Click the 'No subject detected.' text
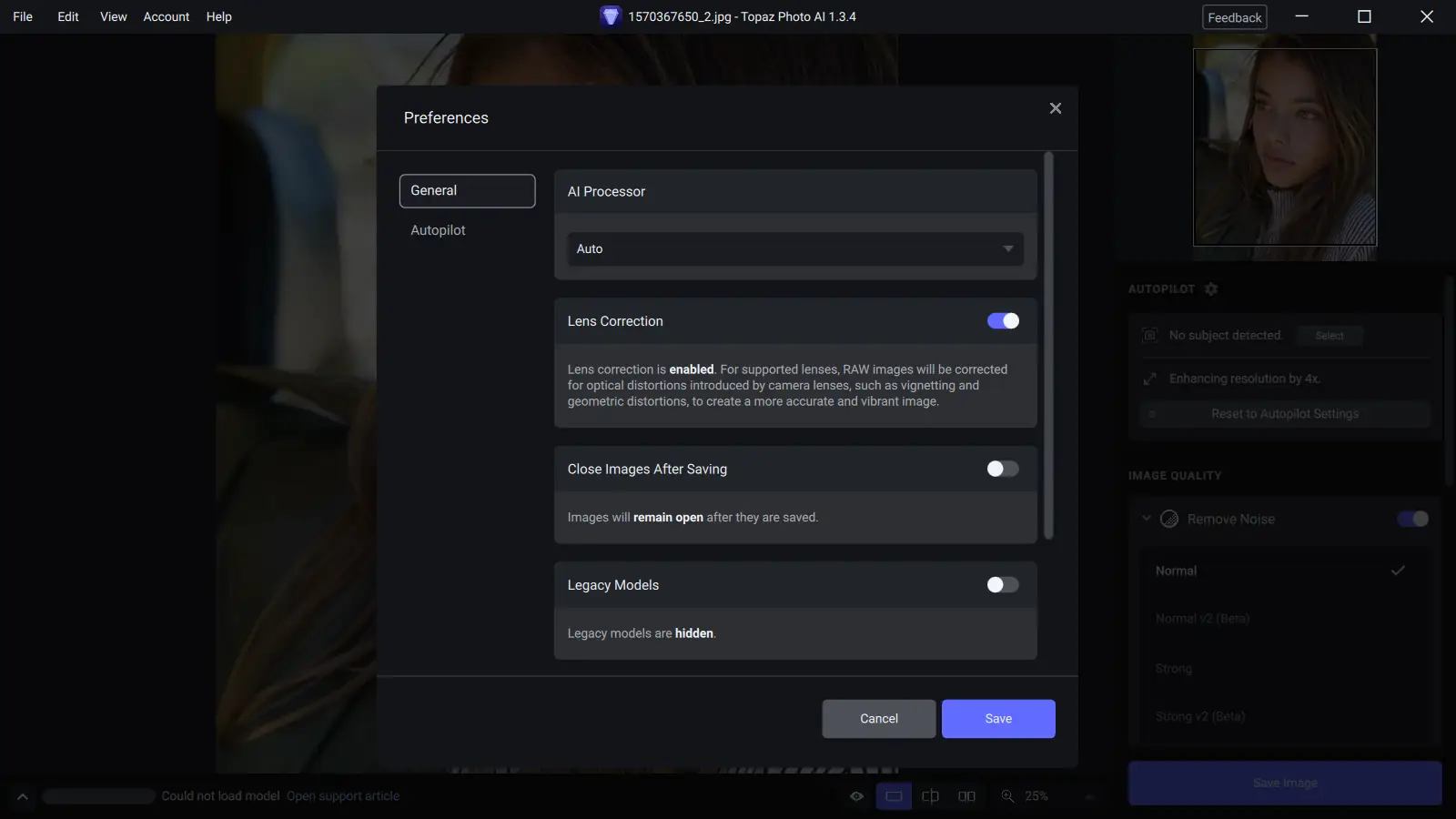 [1226, 336]
